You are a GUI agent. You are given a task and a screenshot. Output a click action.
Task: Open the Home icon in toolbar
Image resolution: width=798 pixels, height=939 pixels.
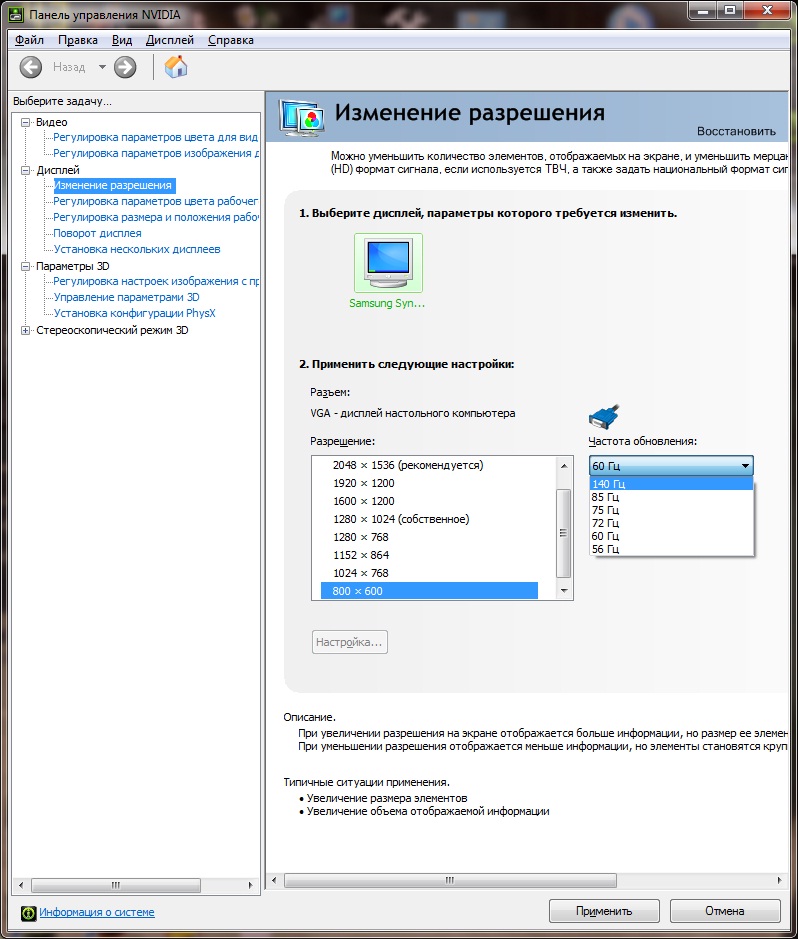tap(176, 66)
